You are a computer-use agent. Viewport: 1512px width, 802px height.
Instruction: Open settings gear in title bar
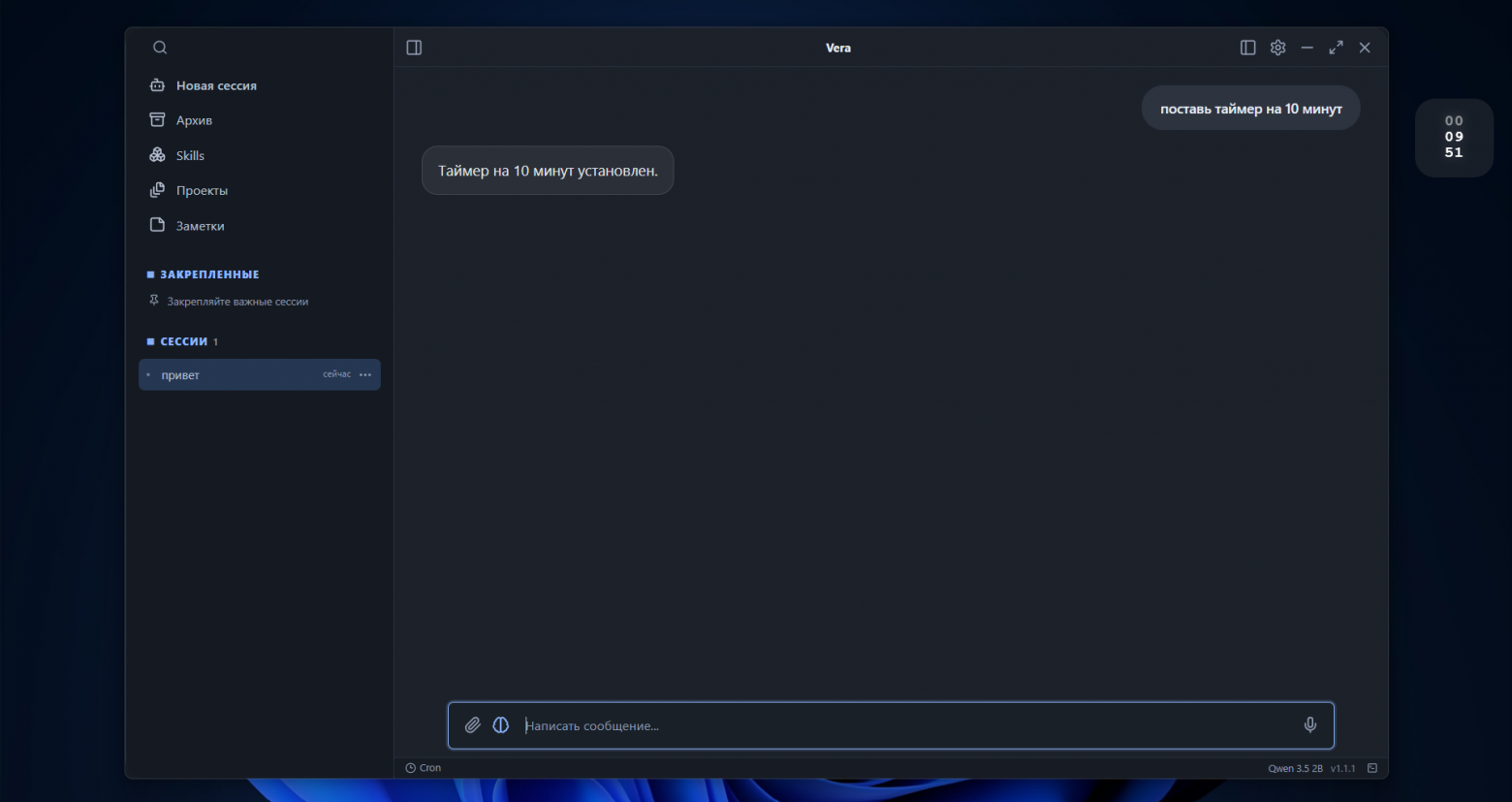pyautogui.click(x=1278, y=48)
